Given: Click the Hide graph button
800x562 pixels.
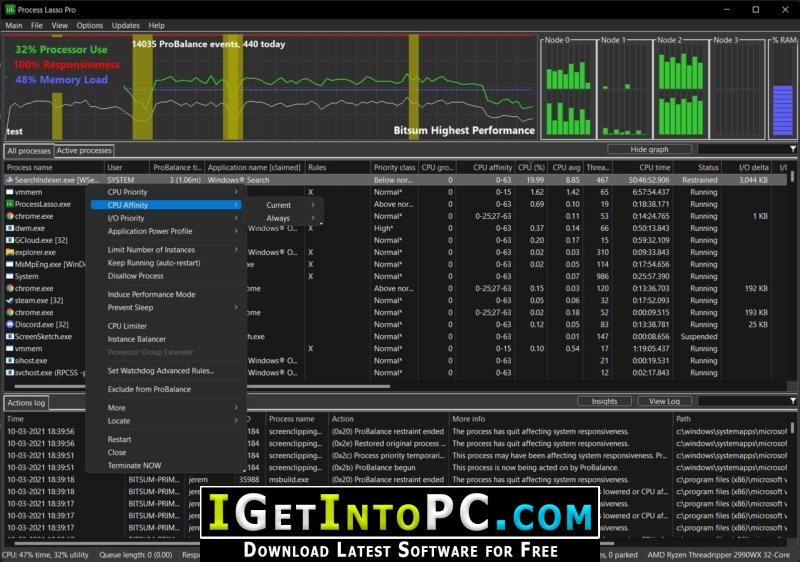Looking at the screenshot, I should point(649,149).
